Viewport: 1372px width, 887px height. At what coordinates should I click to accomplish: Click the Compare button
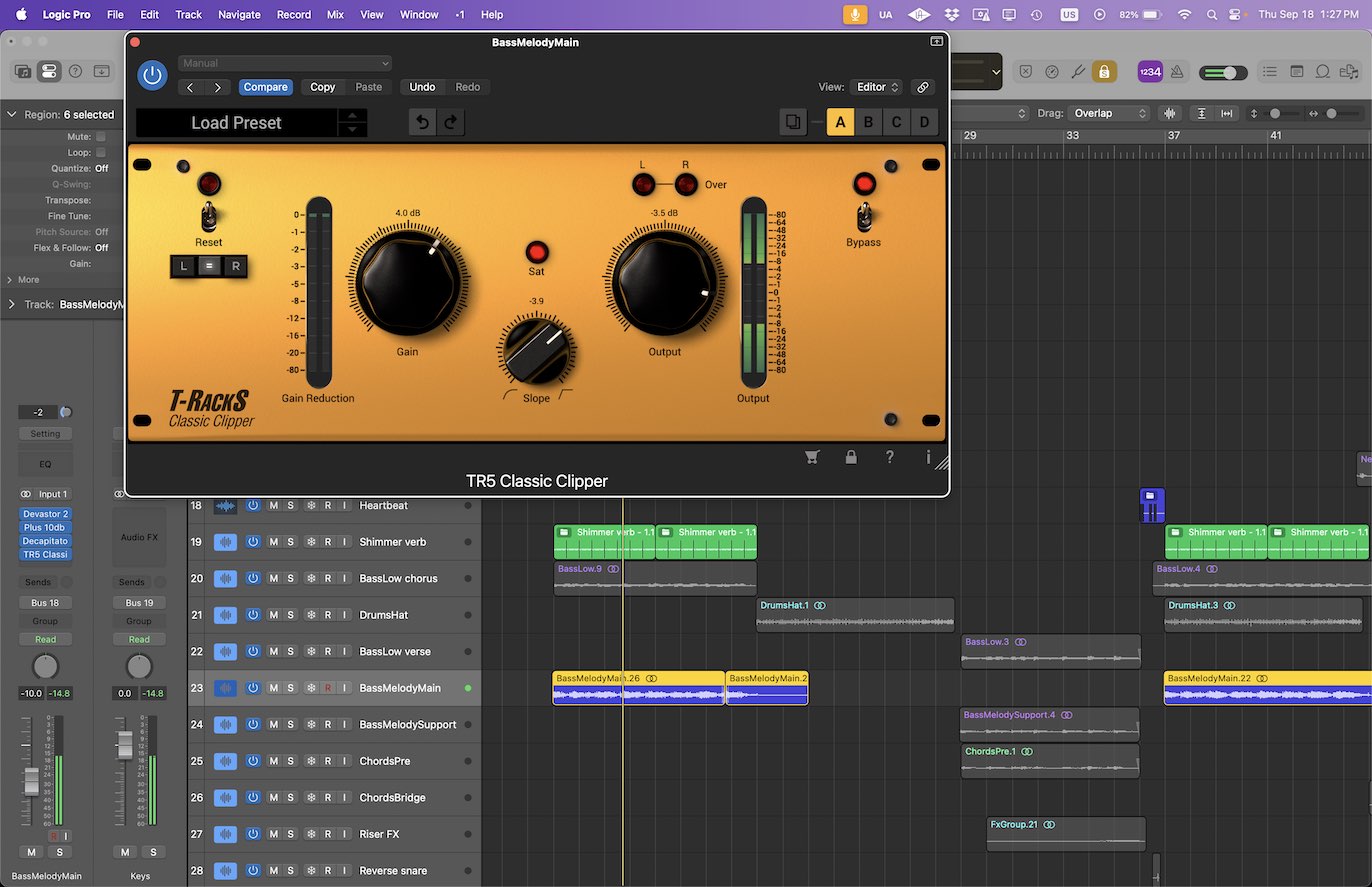point(265,87)
